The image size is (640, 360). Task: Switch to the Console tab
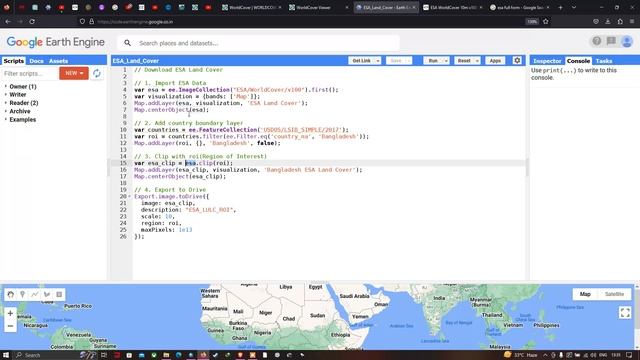578,61
